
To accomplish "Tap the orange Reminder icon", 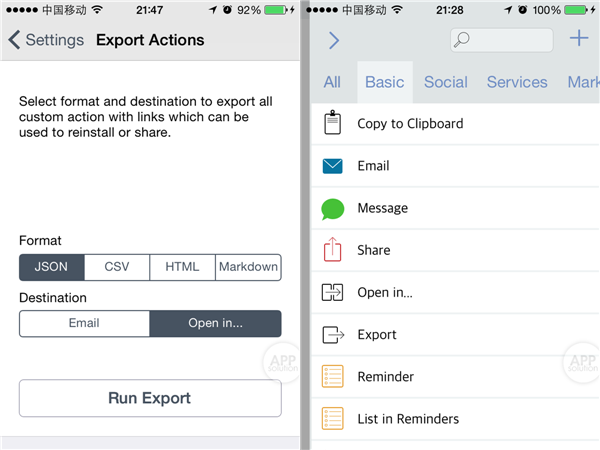I will pyautogui.click(x=332, y=377).
